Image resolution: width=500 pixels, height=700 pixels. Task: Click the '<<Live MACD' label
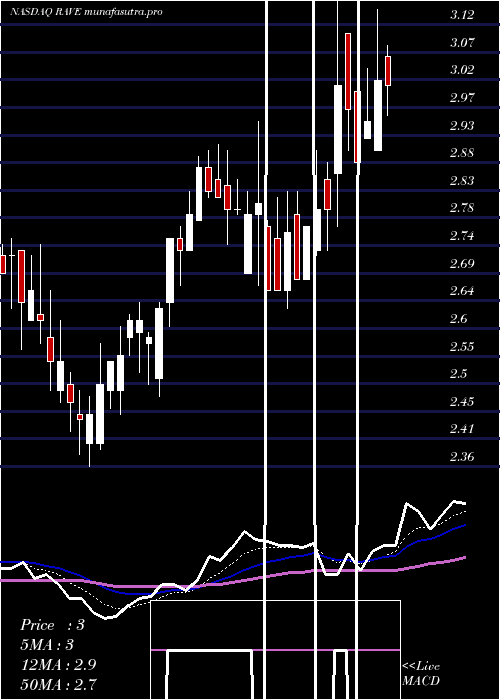pyautogui.click(x=421, y=674)
